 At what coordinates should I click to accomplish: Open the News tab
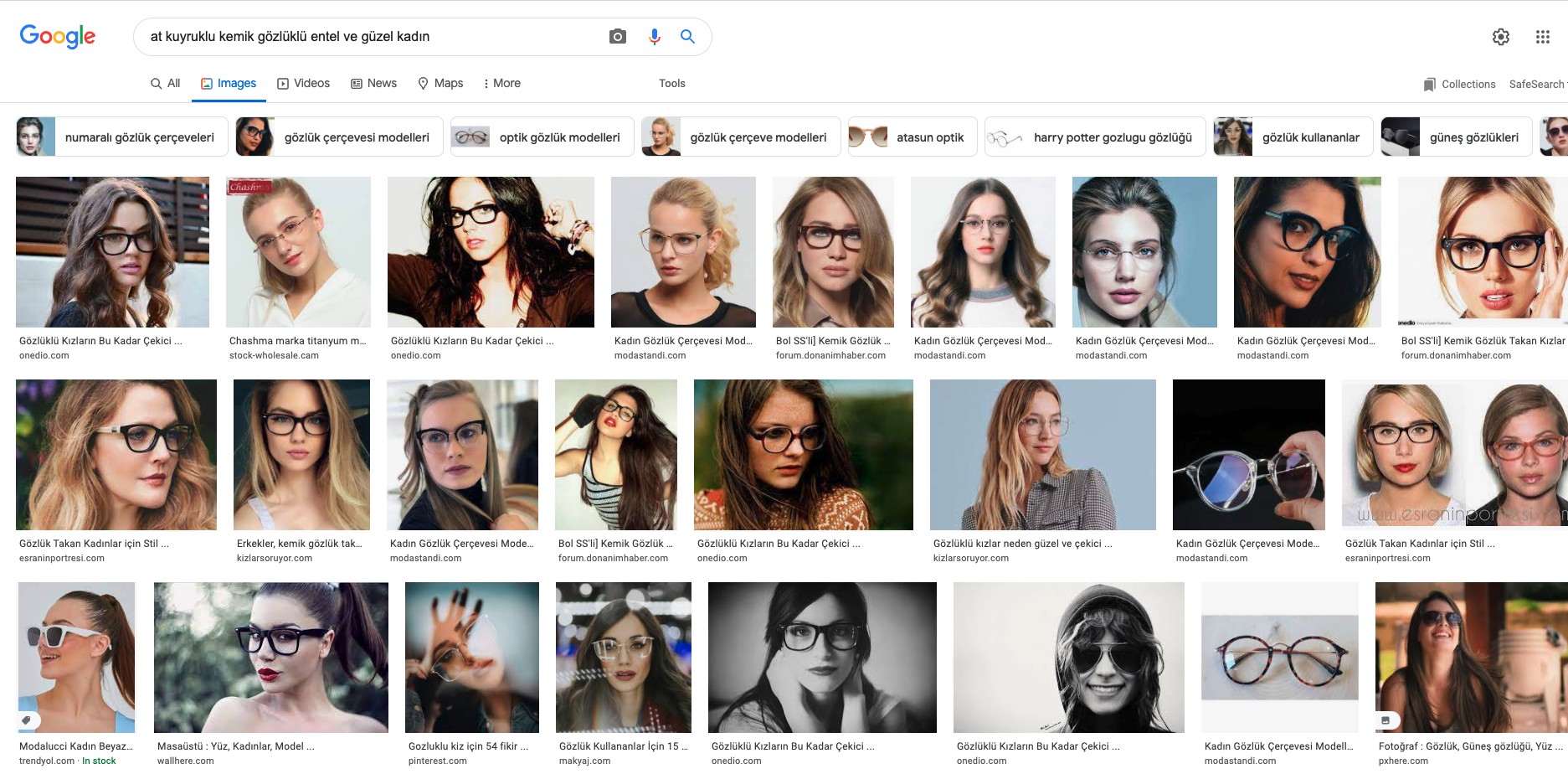(373, 83)
